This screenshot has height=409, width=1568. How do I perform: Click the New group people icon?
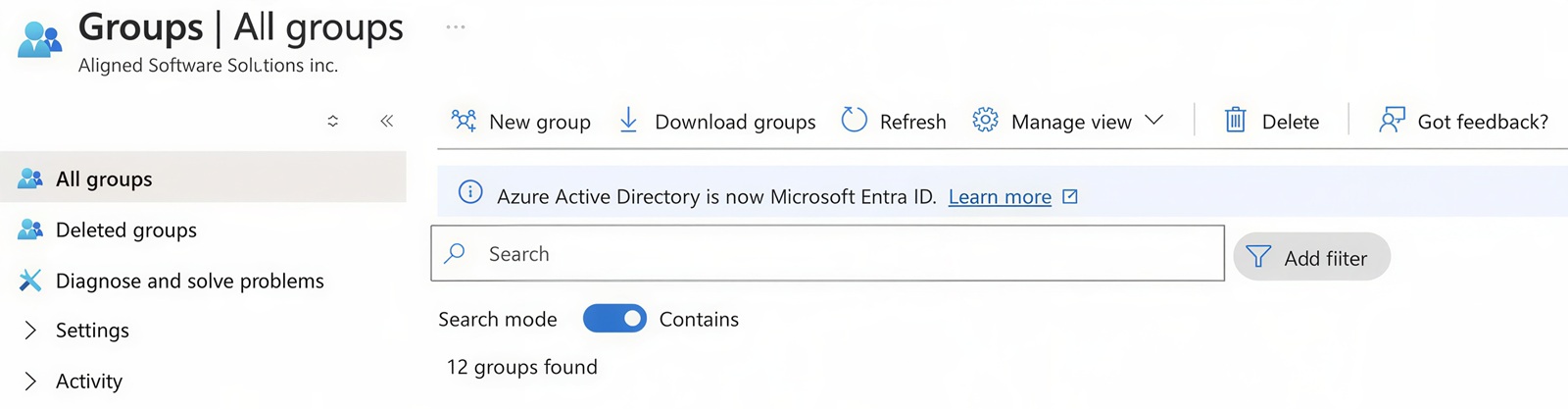[x=464, y=121]
